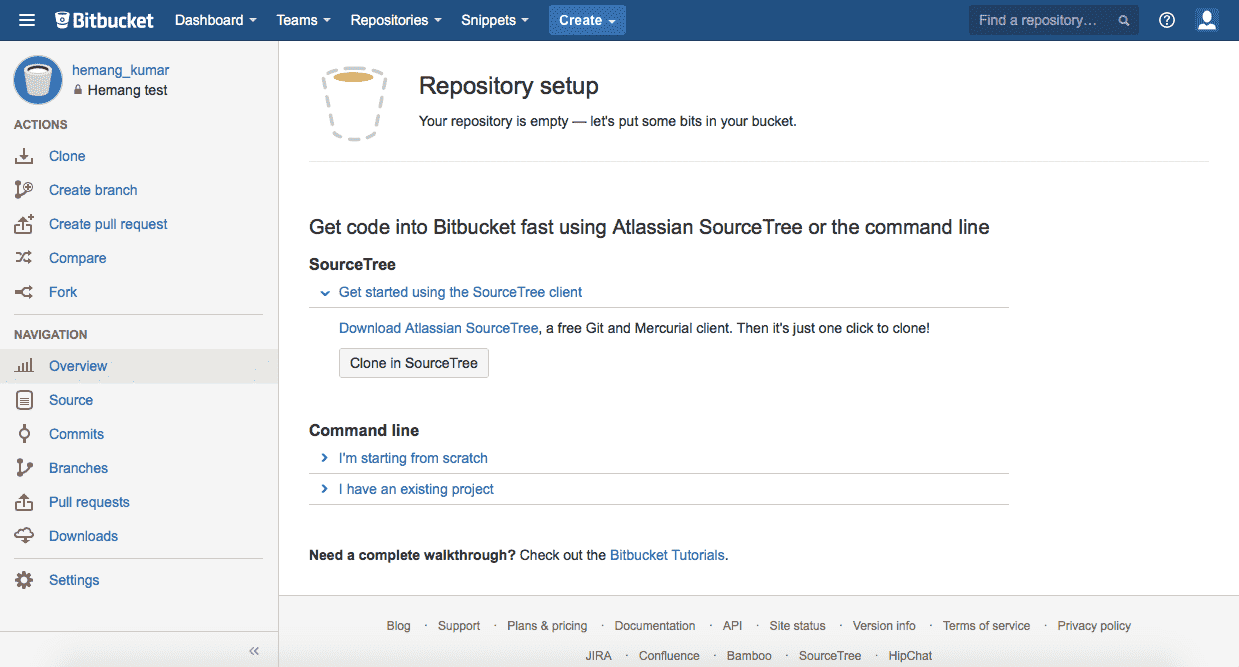
Task: Open Privacy policy footer link
Action: [x=1094, y=626]
